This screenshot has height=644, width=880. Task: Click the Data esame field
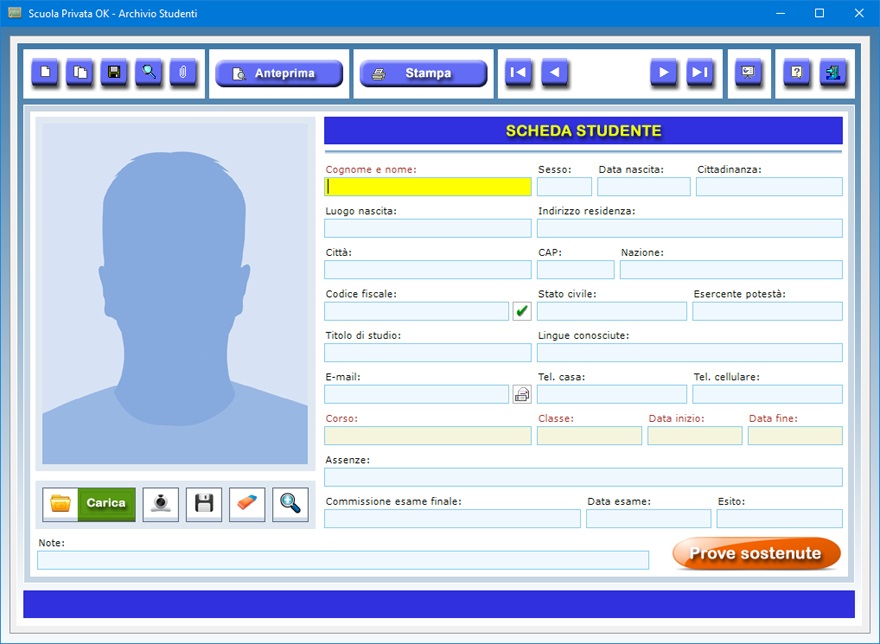pyautogui.click(x=648, y=519)
